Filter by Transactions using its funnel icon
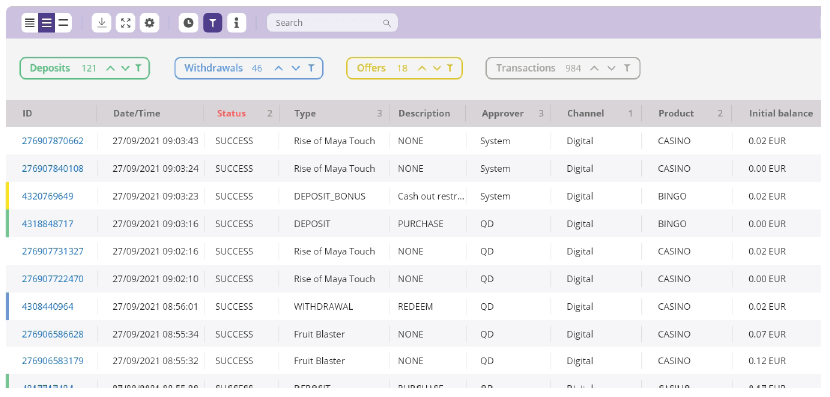The image size is (830, 397). pos(627,68)
